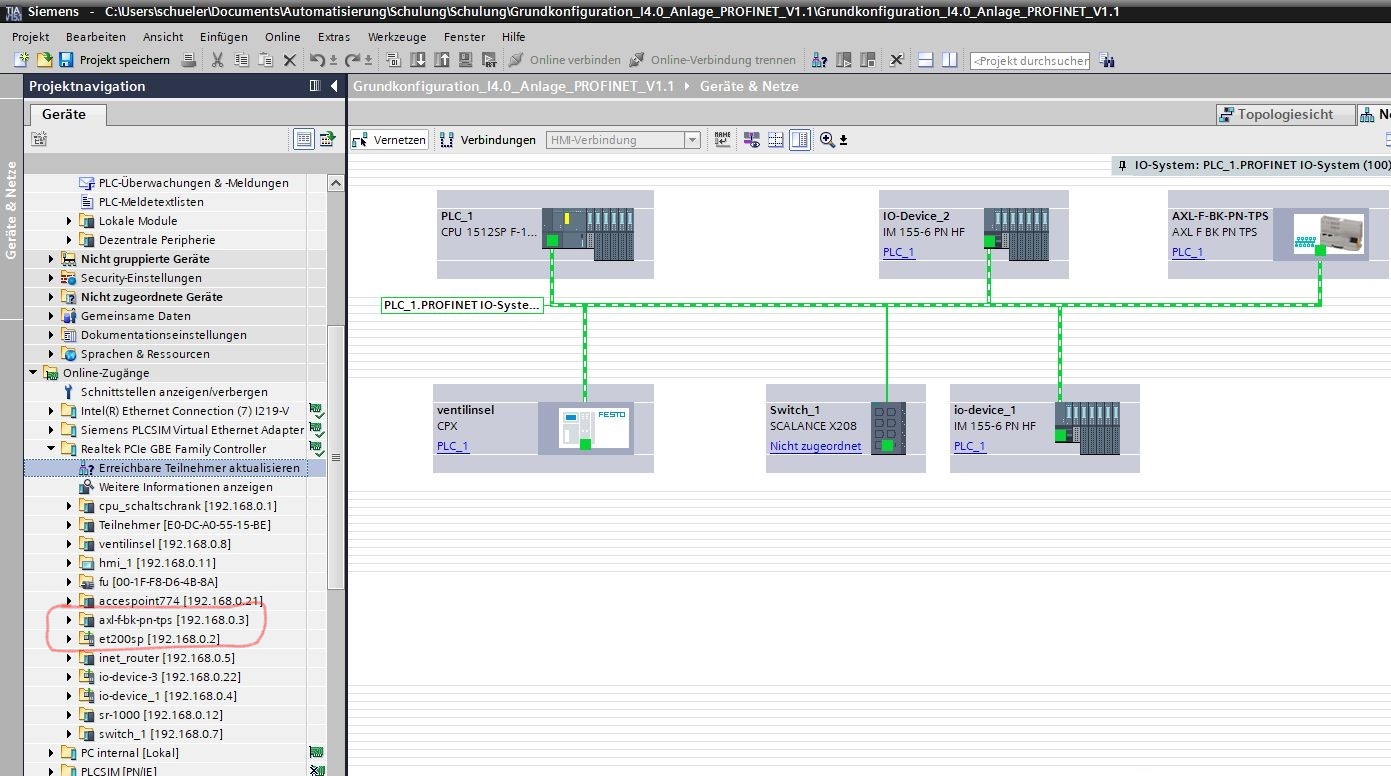Click the Projekt speichern save icon

66,60
